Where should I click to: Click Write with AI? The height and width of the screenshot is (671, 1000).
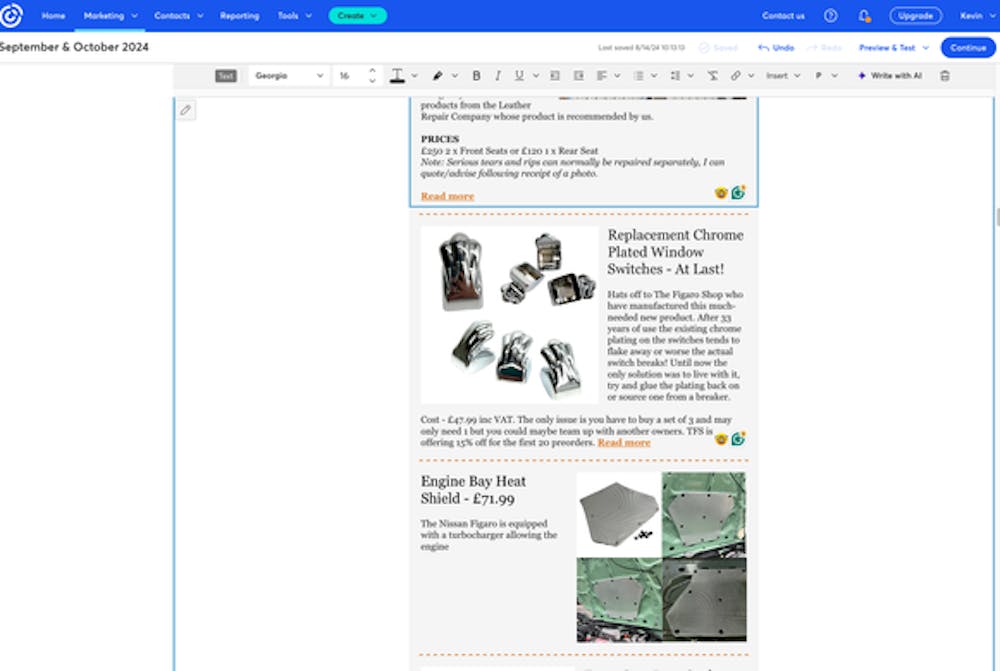coord(890,76)
